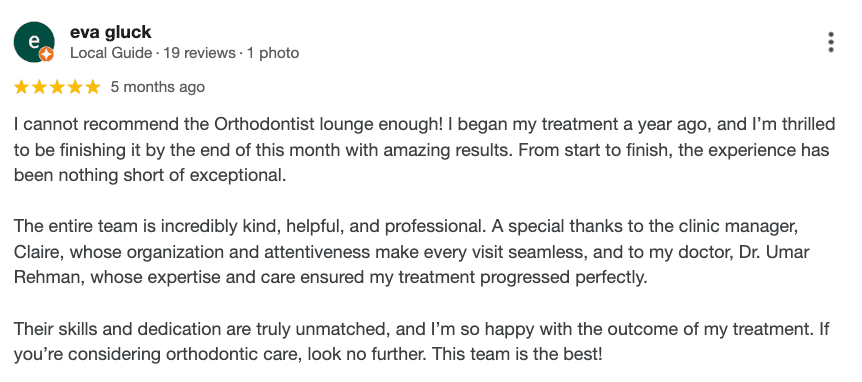Click the paragraph starting Their skills and dedication
862x382 pixels.
coord(422,341)
